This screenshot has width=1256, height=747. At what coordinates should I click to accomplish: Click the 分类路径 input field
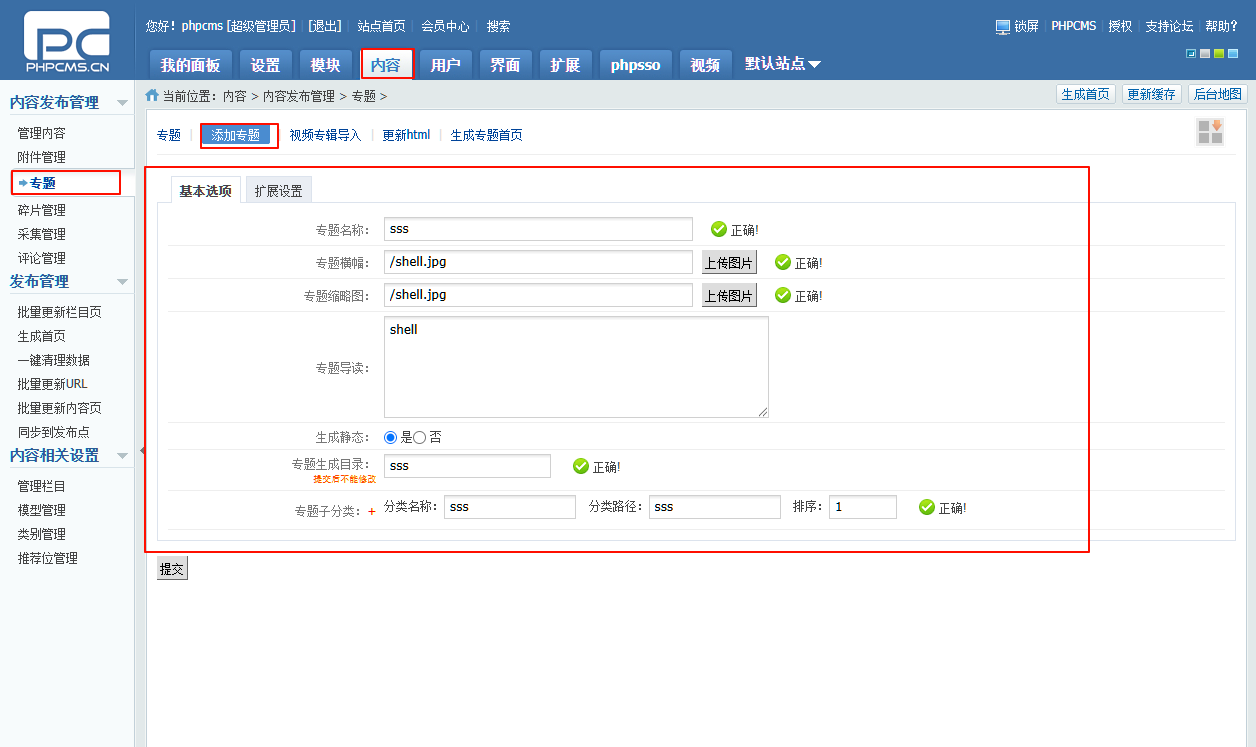pyautogui.click(x=714, y=507)
